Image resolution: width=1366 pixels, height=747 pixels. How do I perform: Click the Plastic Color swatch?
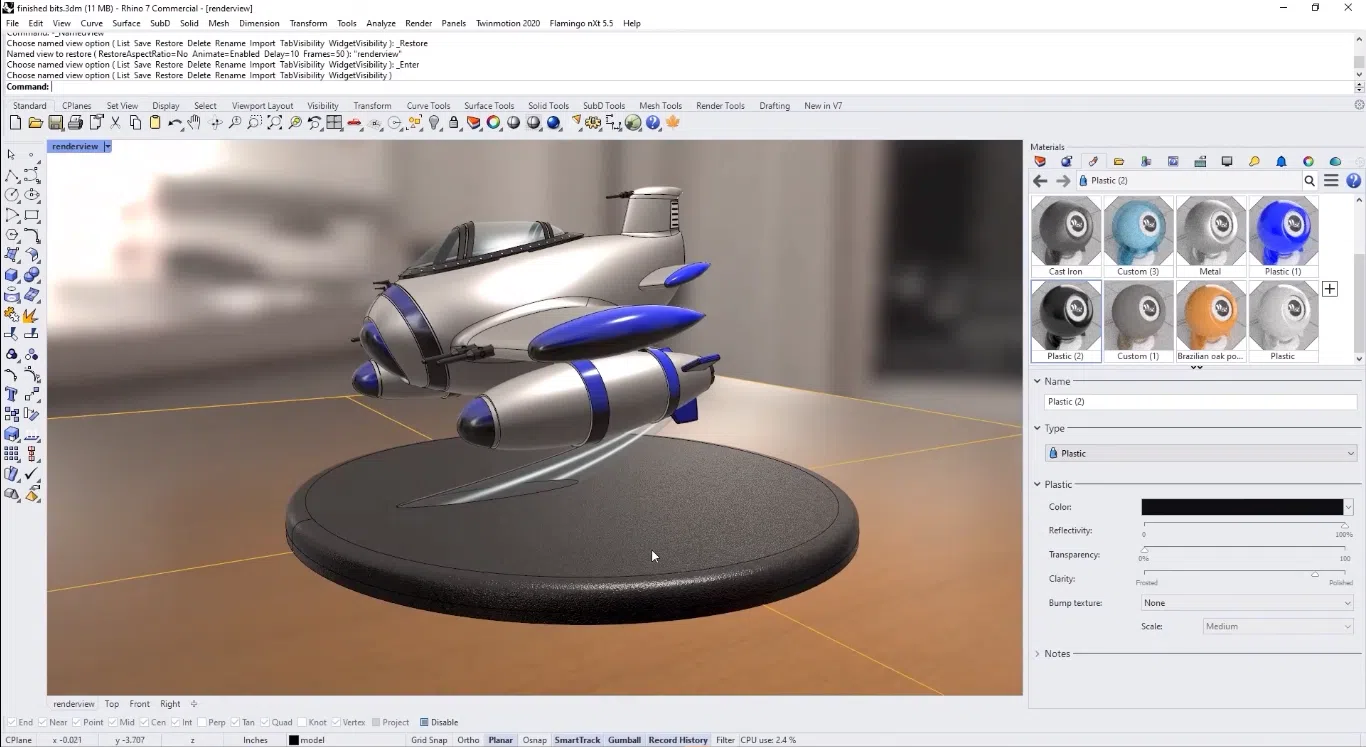(1240, 507)
